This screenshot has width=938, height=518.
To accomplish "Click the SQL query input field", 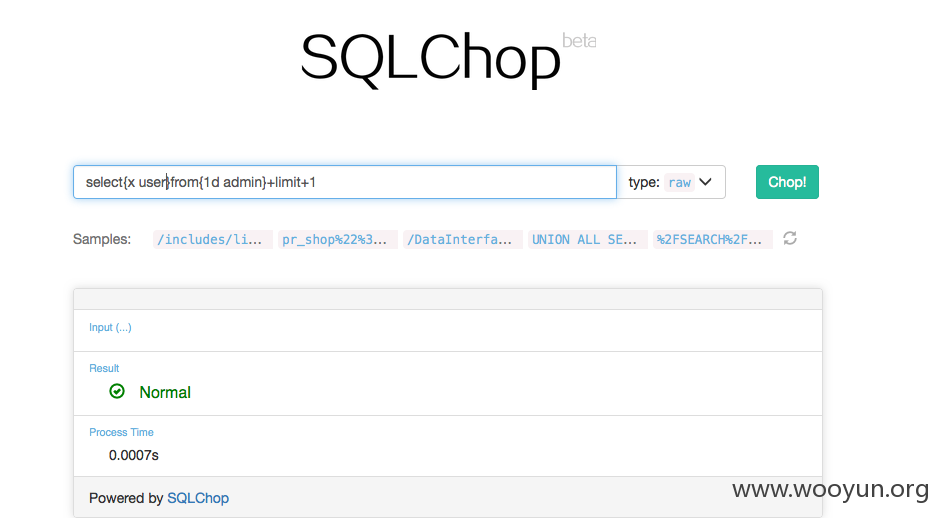I will click(345, 182).
